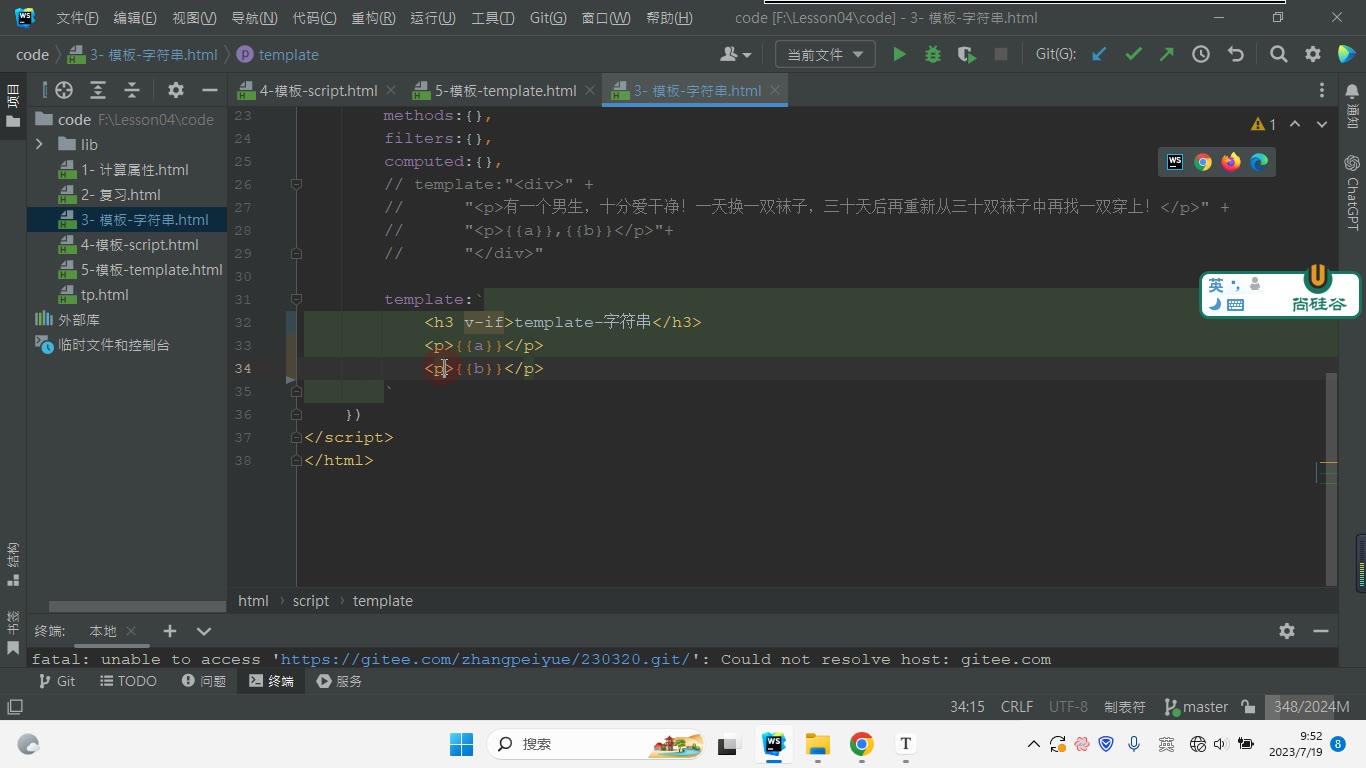Add a new terminal session tab
Image resolution: width=1366 pixels, height=768 pixels.
pyautogui.click(x=170, y=631)
